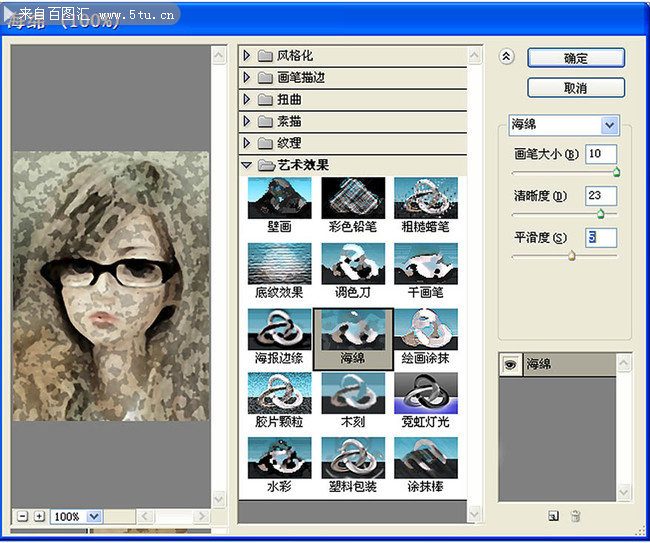Select the 壁画 (Fresco) filter thumbnail
The width and height of the screenshot is (650, 543).
(x=279, y=198)
